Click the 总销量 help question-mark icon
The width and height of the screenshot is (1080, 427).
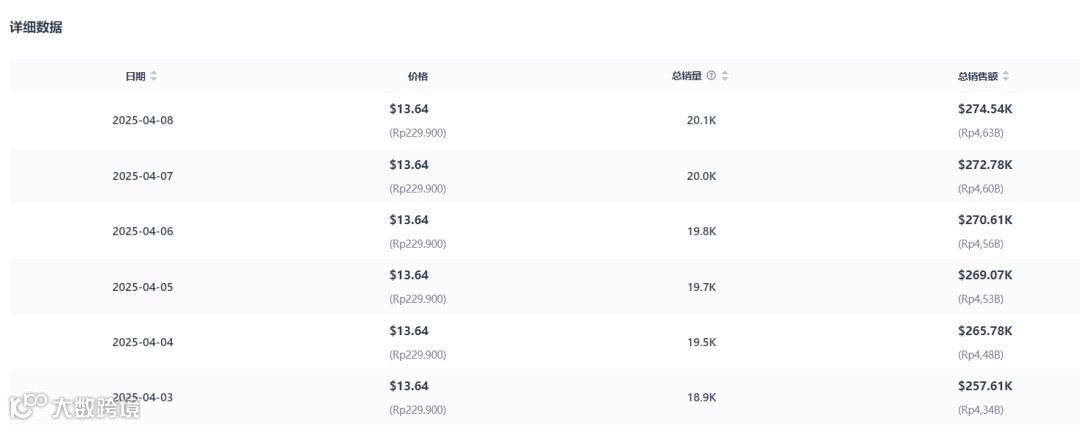click(x=711, y=76)
